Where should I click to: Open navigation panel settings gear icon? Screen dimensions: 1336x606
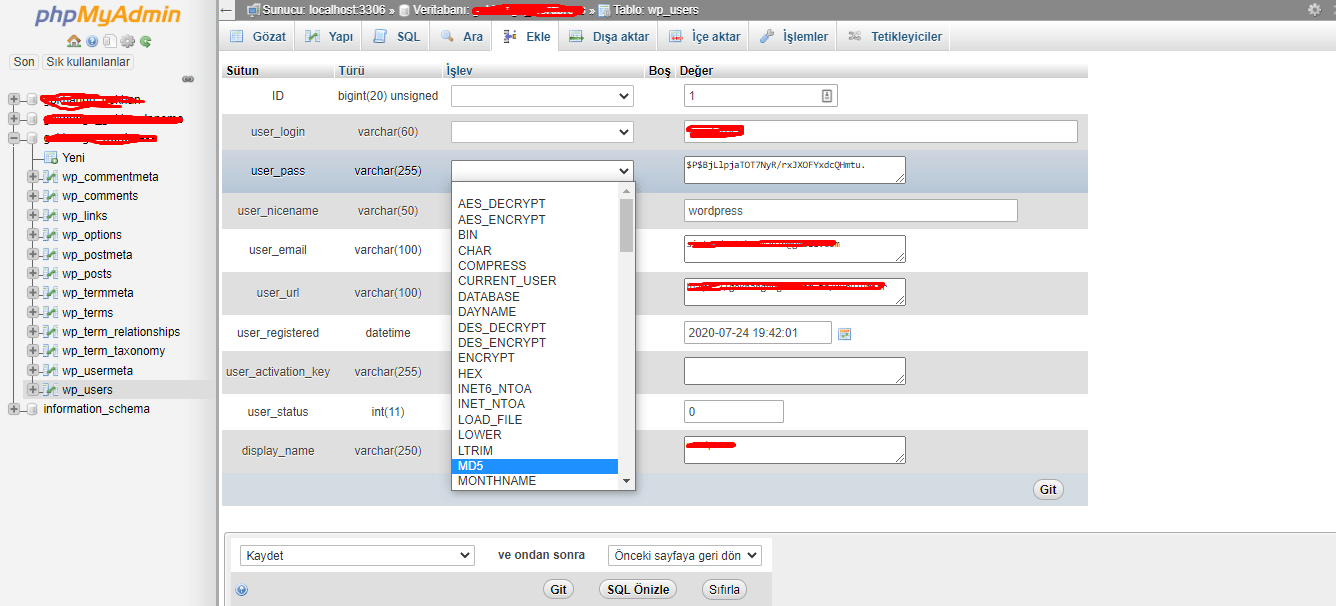click(x=128, y=41)
